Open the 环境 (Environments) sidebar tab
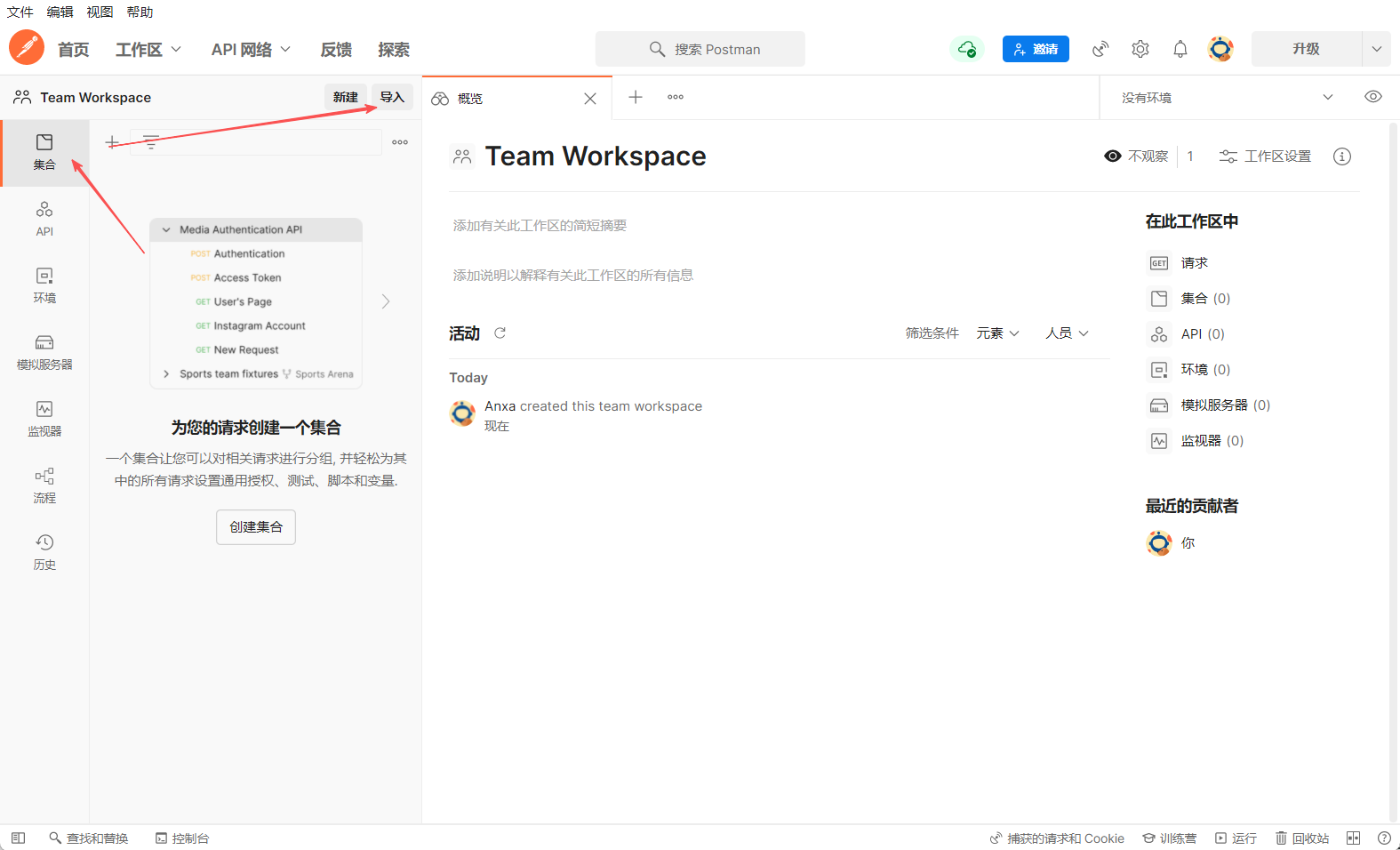The height and width of the screenshot is (850, 1400). coord(44,285)
